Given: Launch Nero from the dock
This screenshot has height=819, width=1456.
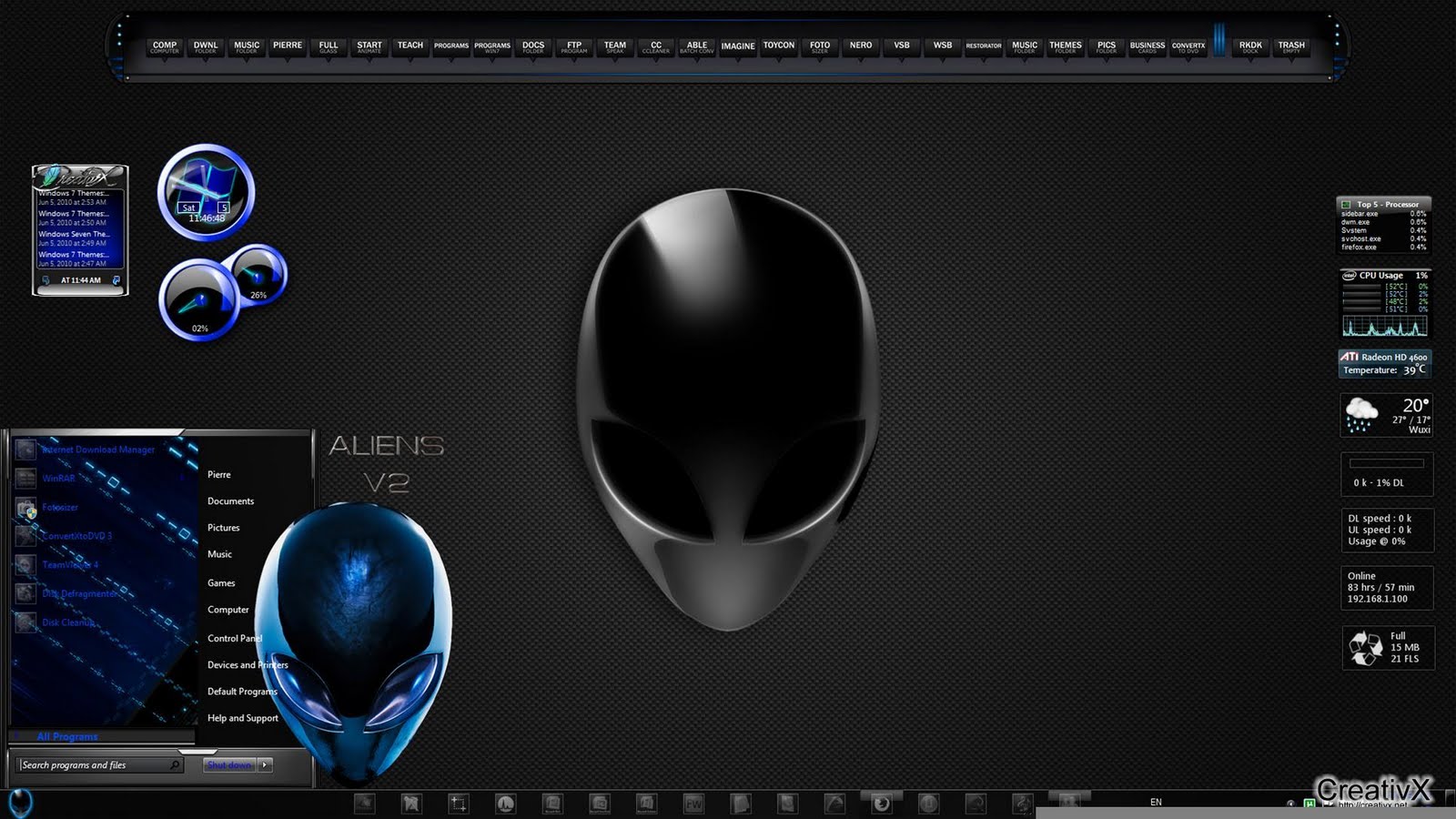Looking at the screenshot, I should (x=860, y=45).
